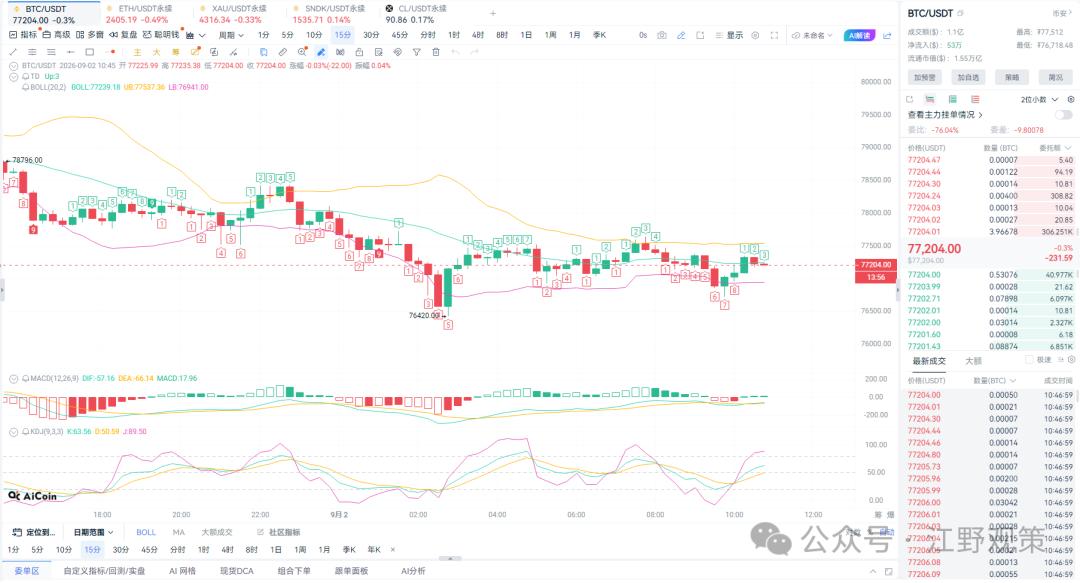Image resolution: width=1080 pixels, height=583 pixels.
Task: Open the 未命名 layout dropdown
Action: point(812,35)
